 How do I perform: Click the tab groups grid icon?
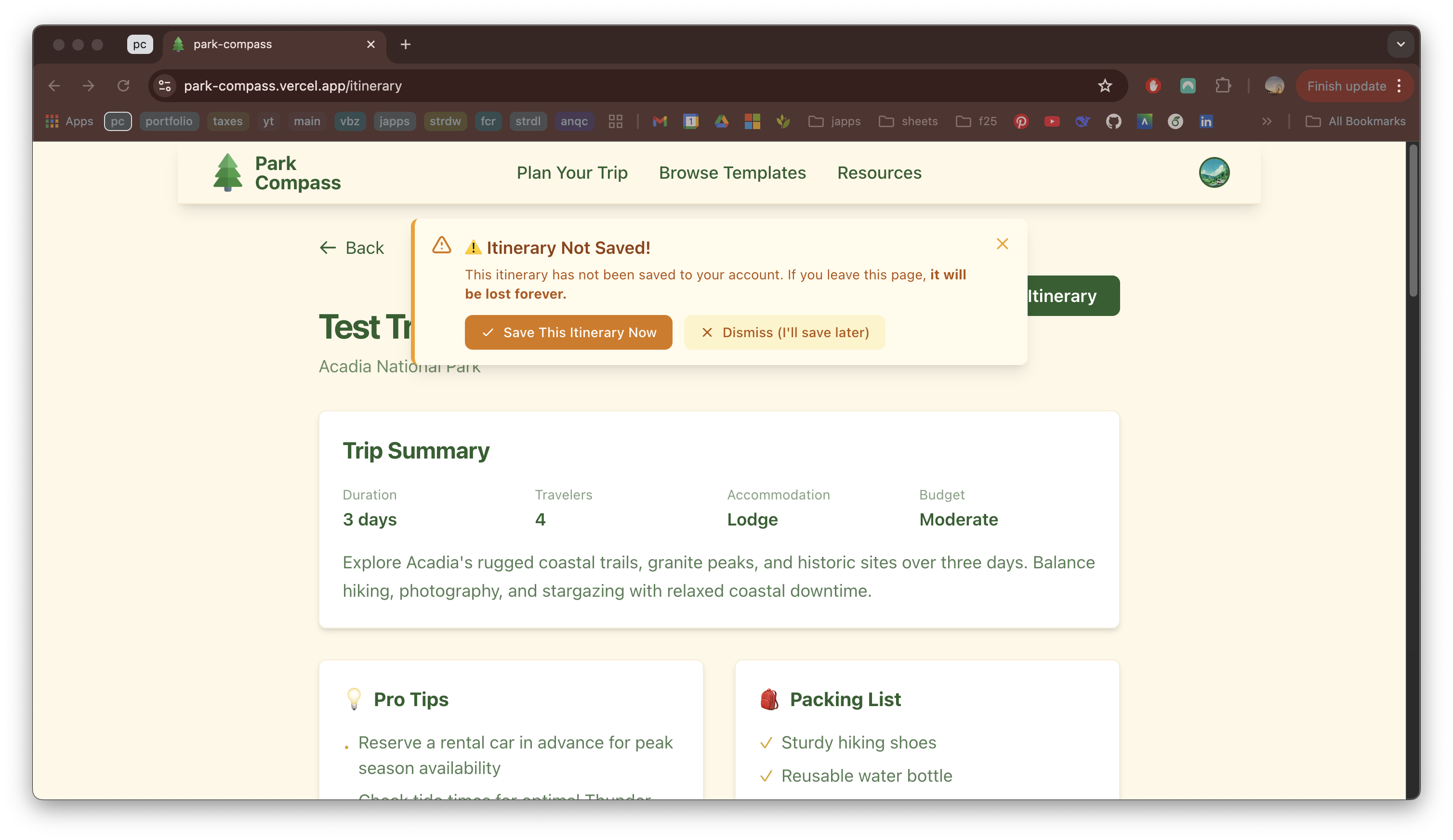tap(615, 121)
